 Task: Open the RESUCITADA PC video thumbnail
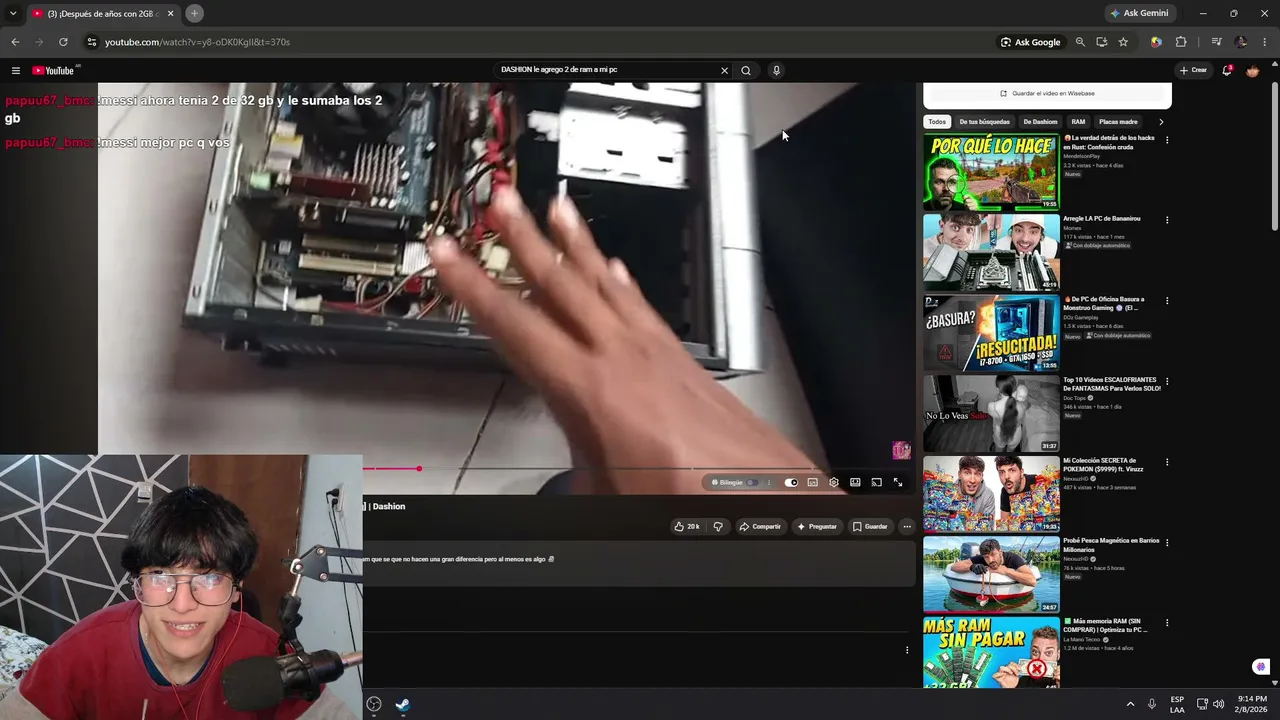(x=991, y=333)
